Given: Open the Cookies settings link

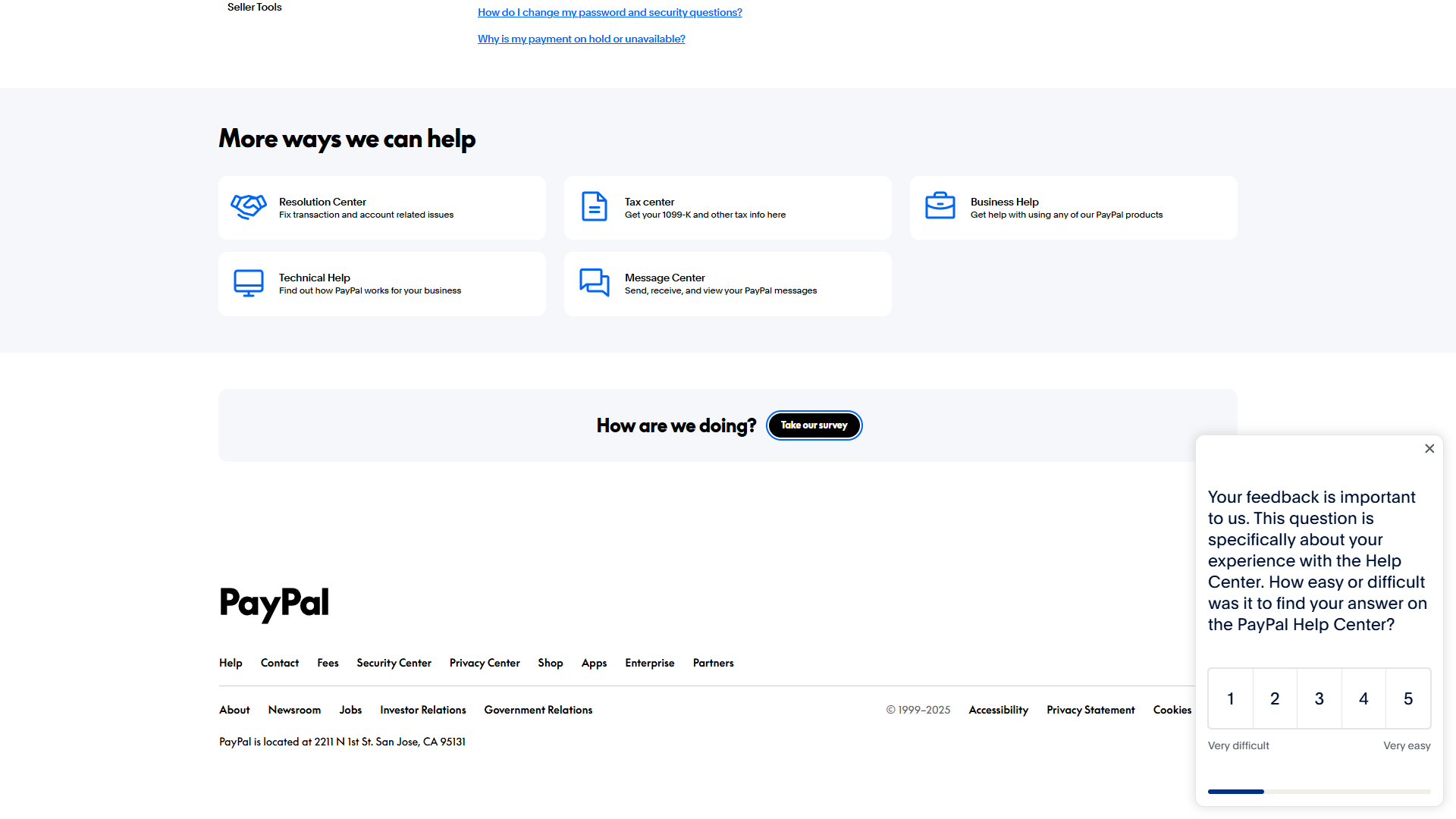Looking at the screenshot, I should (x=1172, y=710).
